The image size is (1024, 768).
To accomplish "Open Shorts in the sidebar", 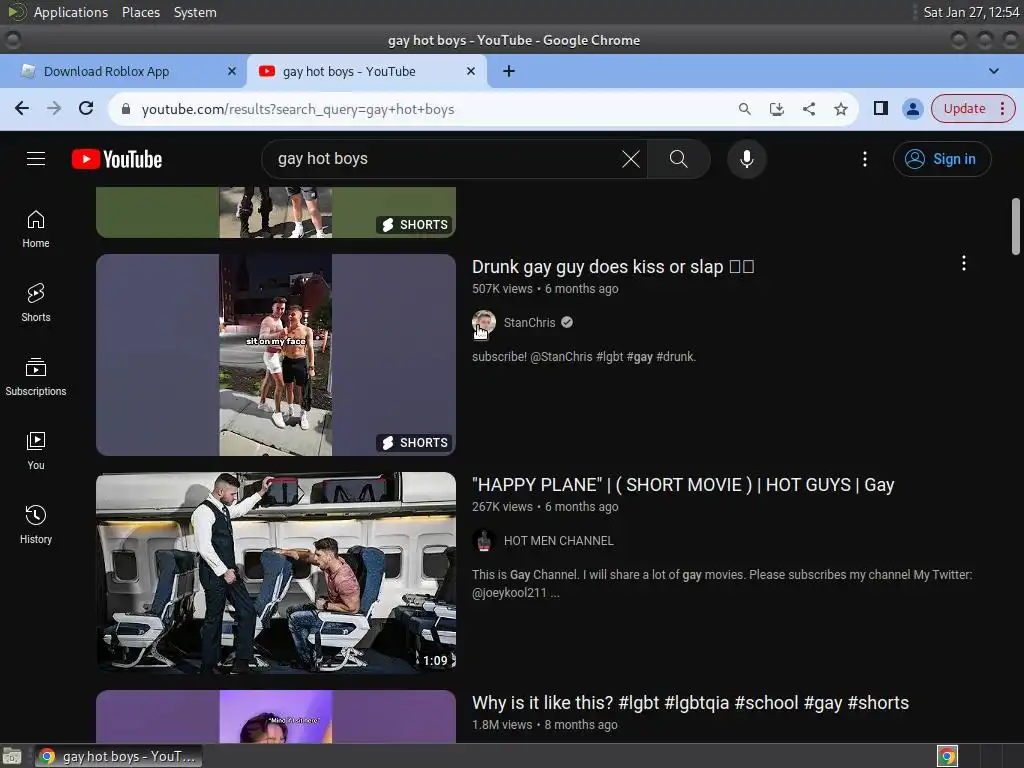I will pos(36,302).
